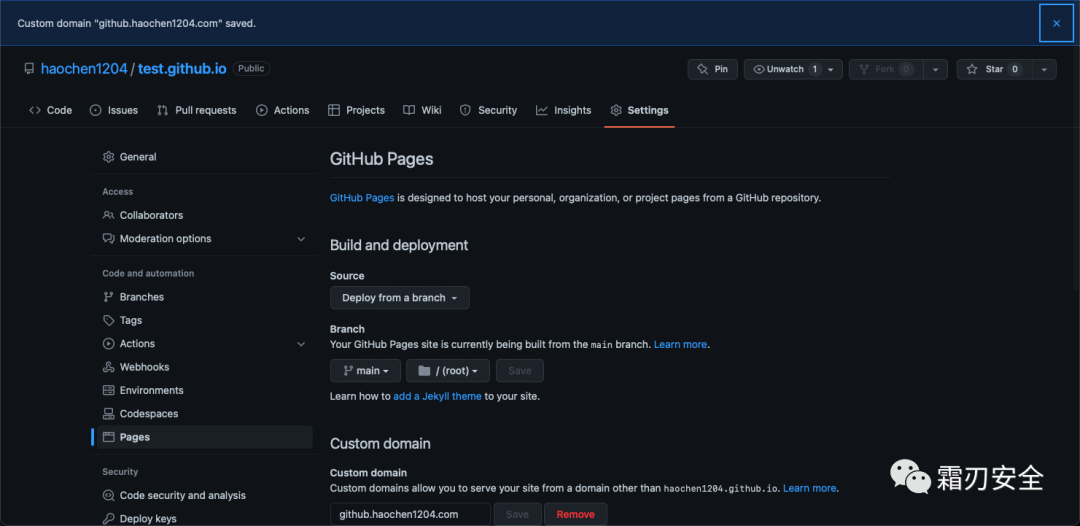Open the main branch selector
The width and height of the screenshot is (1080, 526).
(x=365, y=370)
